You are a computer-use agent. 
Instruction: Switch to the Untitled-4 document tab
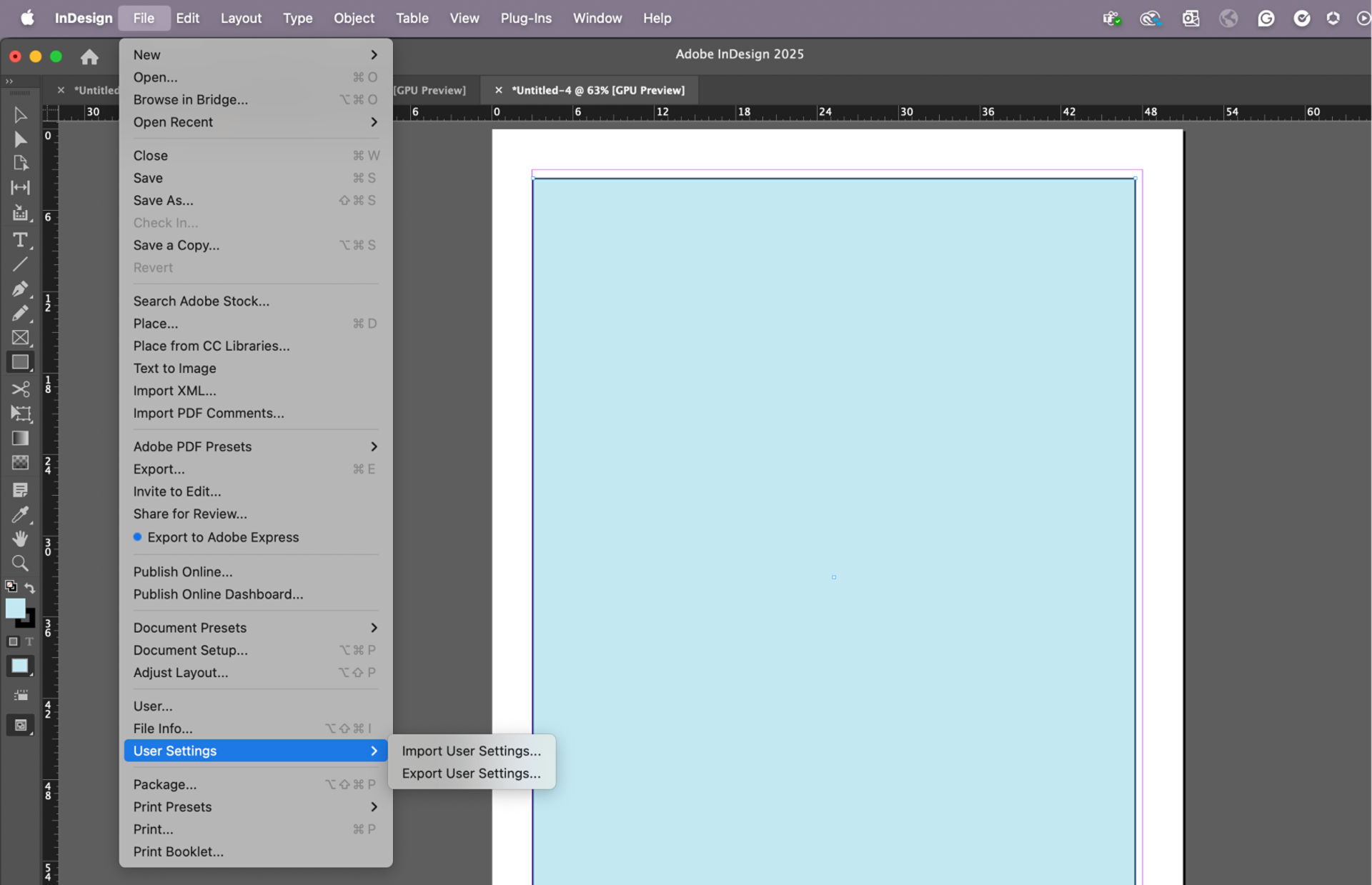(x=599, y=90)
